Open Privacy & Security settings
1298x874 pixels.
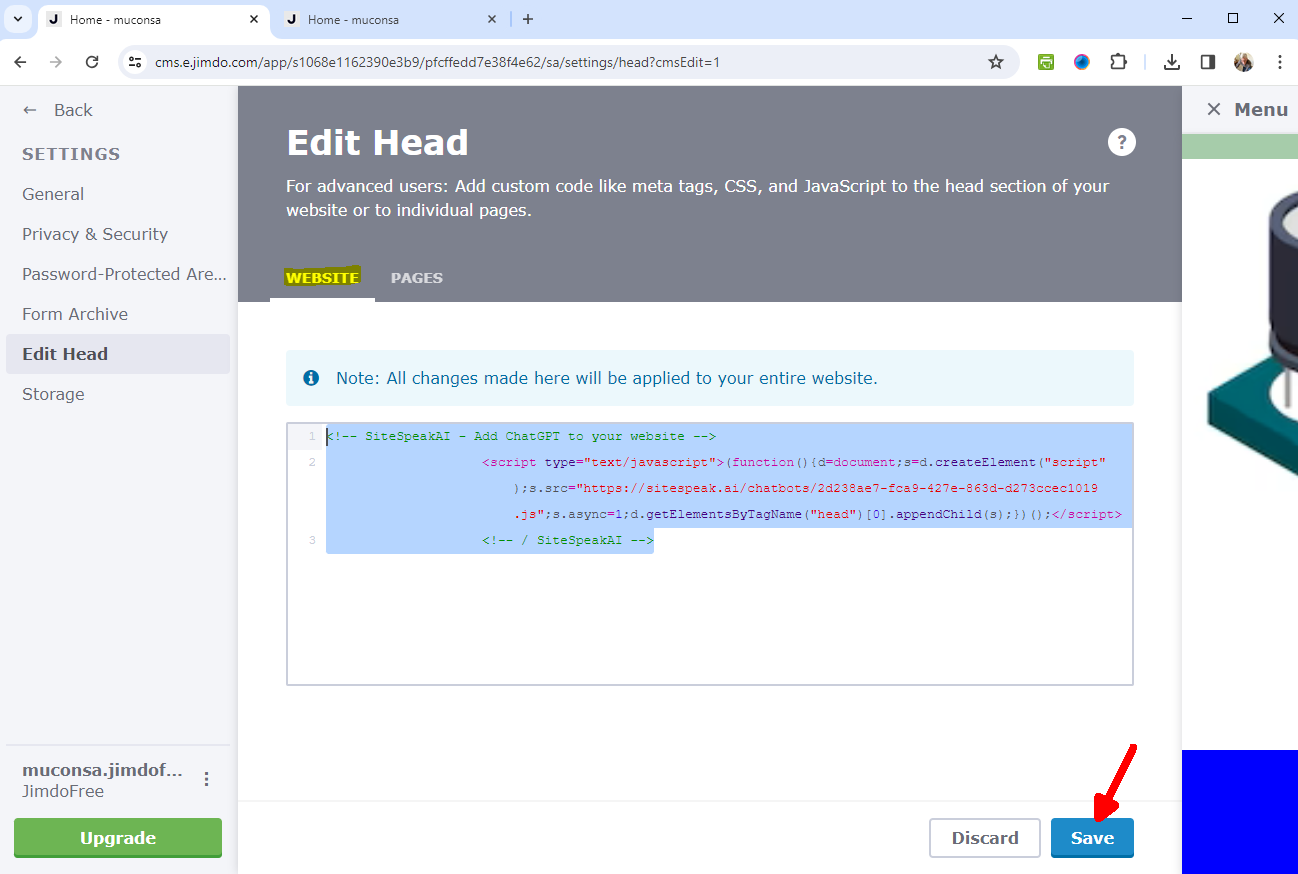click(x=95, y=234)
